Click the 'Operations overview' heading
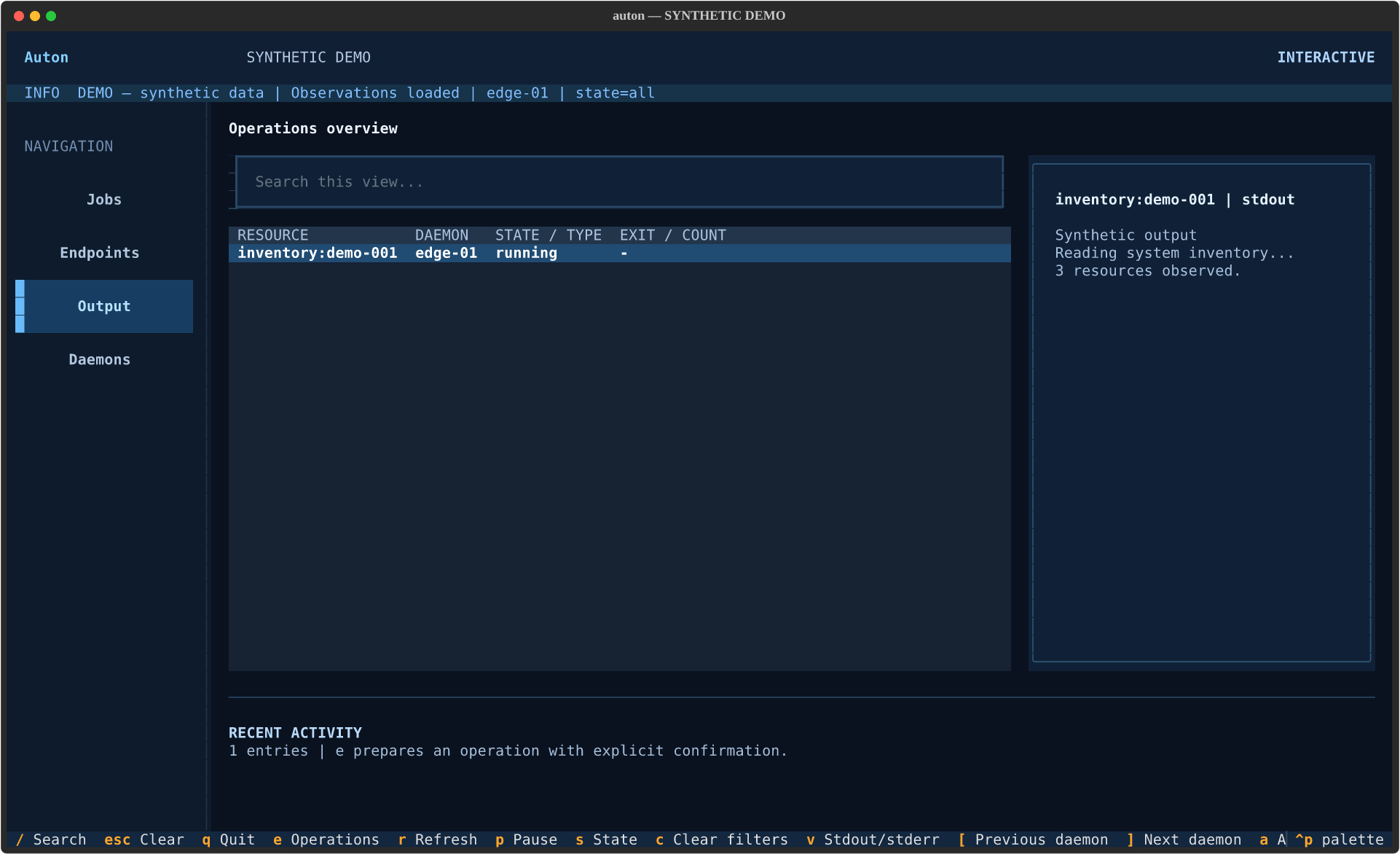Image resolution: width=1400 pixels, height=854 pixels. tap(313, 128)
